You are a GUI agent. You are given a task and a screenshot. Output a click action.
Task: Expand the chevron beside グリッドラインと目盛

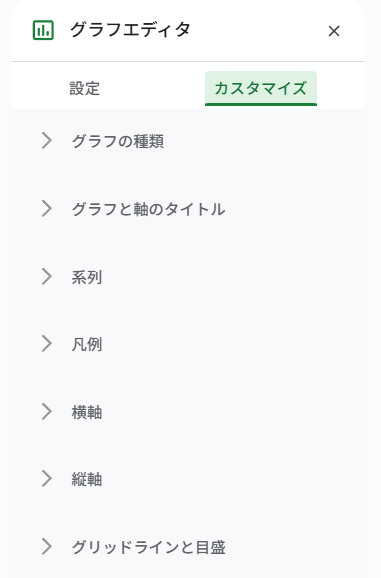click(x=46, y=546)
